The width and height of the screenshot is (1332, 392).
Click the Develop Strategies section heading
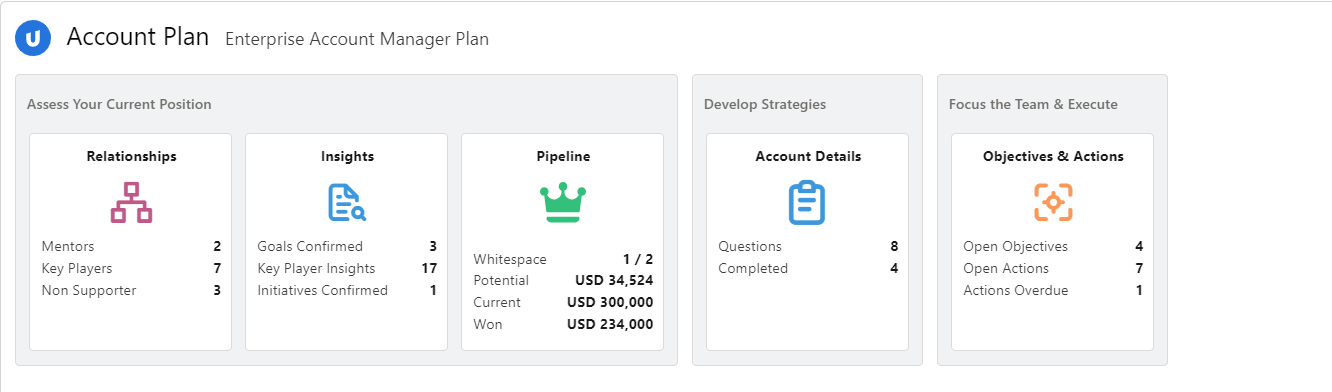765,104
